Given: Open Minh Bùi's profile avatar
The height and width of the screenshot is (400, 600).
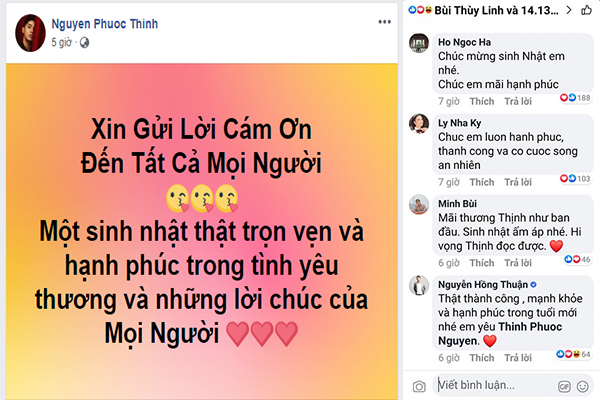Looking at the screenshot, I should point(419,205).
